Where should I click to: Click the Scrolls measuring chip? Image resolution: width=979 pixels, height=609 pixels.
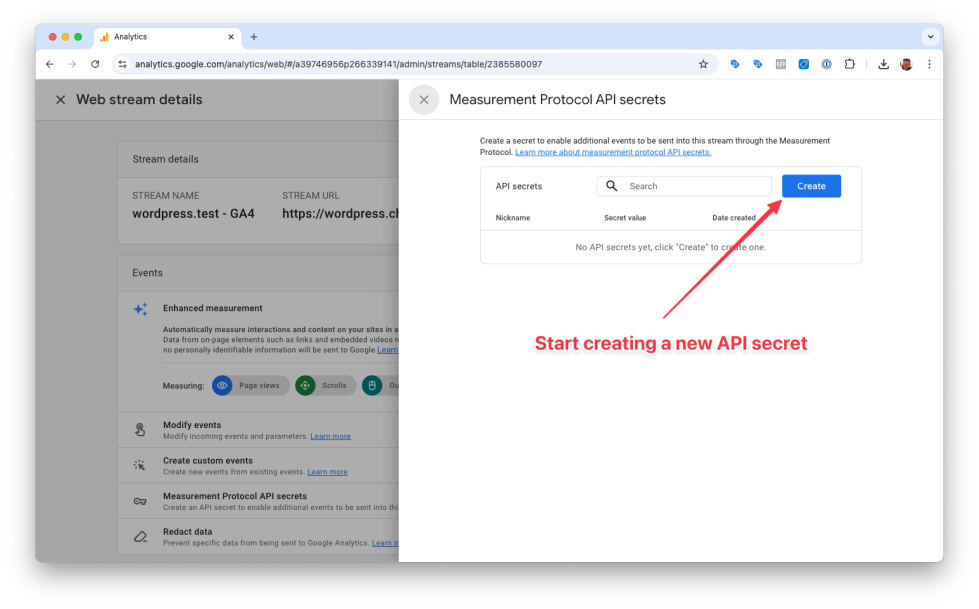[325, 385]
